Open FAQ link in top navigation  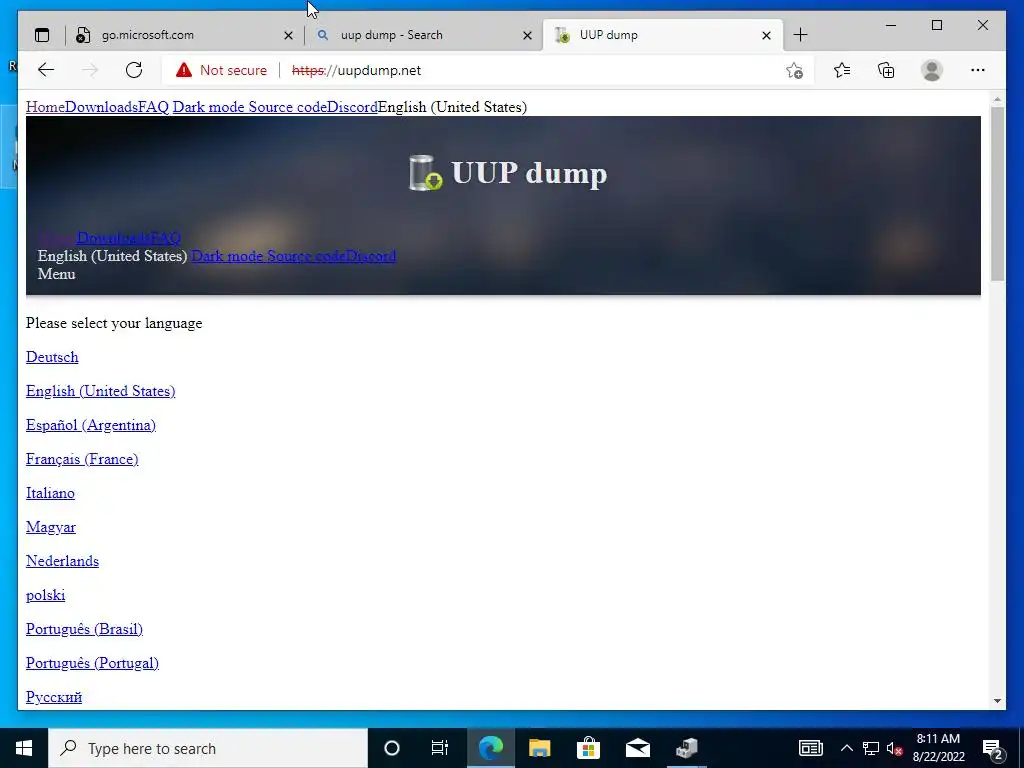(x=153, y=107)
